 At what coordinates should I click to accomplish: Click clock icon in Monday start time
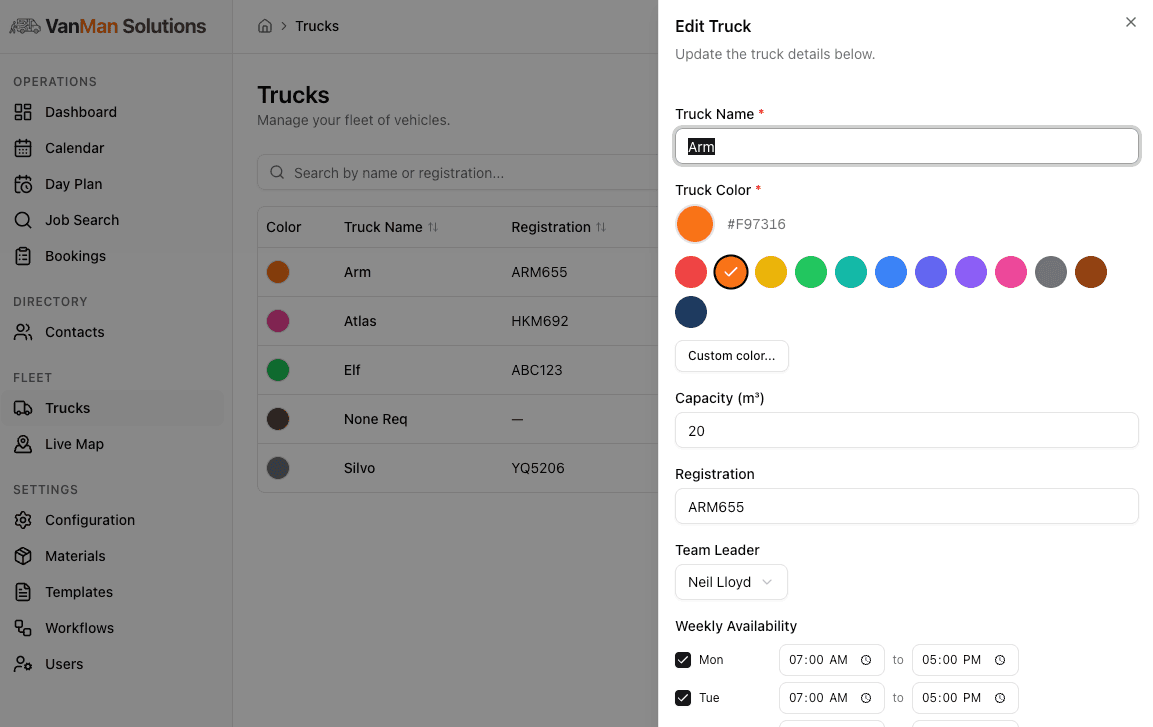(x=866, y=660)
